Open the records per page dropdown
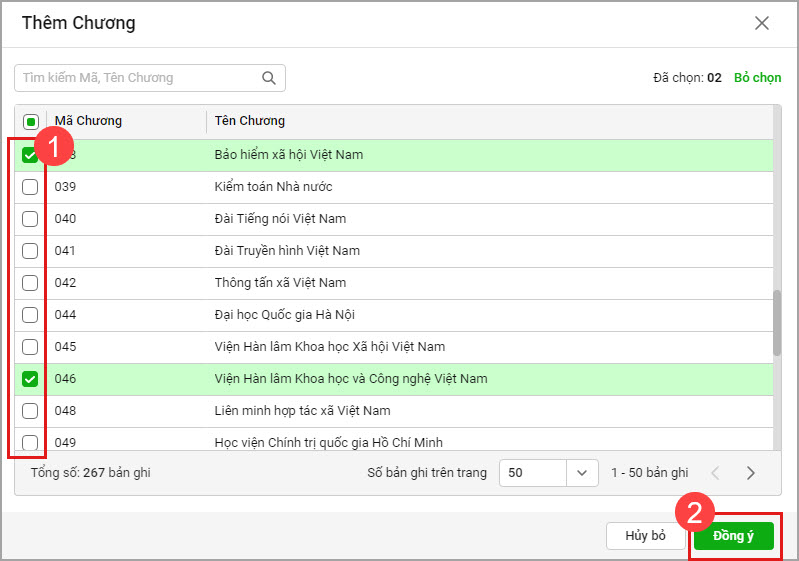The image size is (799, 561). click(548, 473)
